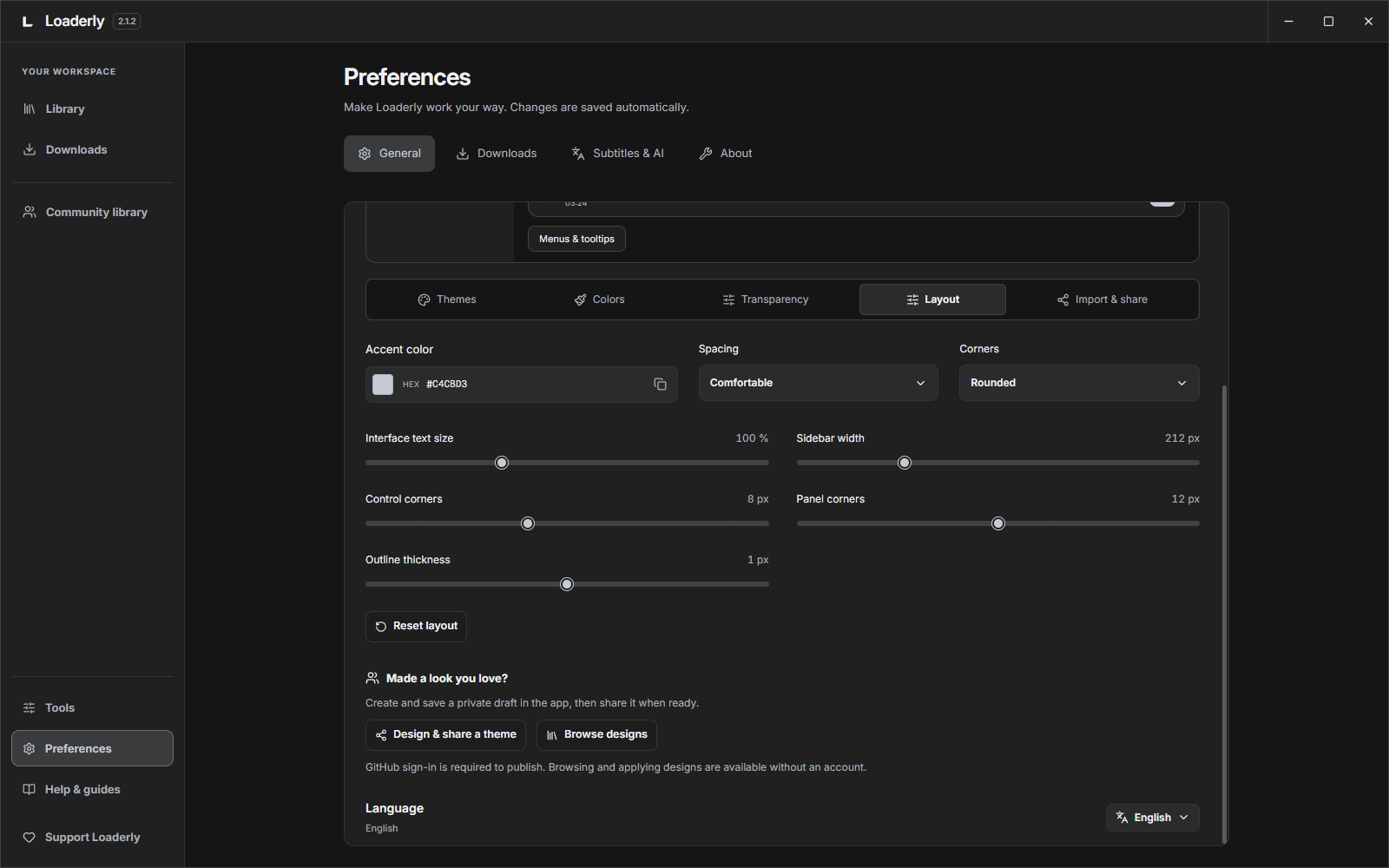Expand the Corners dropdown set to Rounded
This screenshot has width=1389, height=868.
click(x=1079, y=383)
